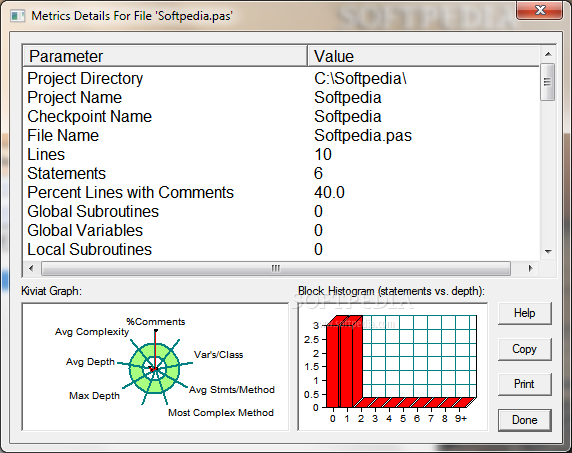Close dialog with Done button
Screen dimensions: 572x453
[525, 420]
